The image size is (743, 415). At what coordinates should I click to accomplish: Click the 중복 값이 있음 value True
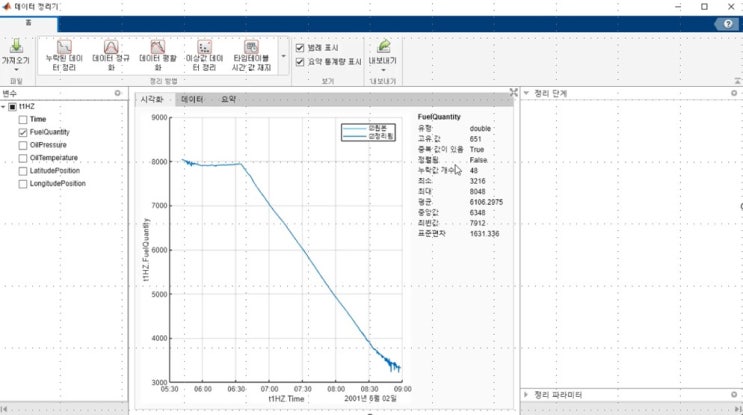click(x=477, y=149)
